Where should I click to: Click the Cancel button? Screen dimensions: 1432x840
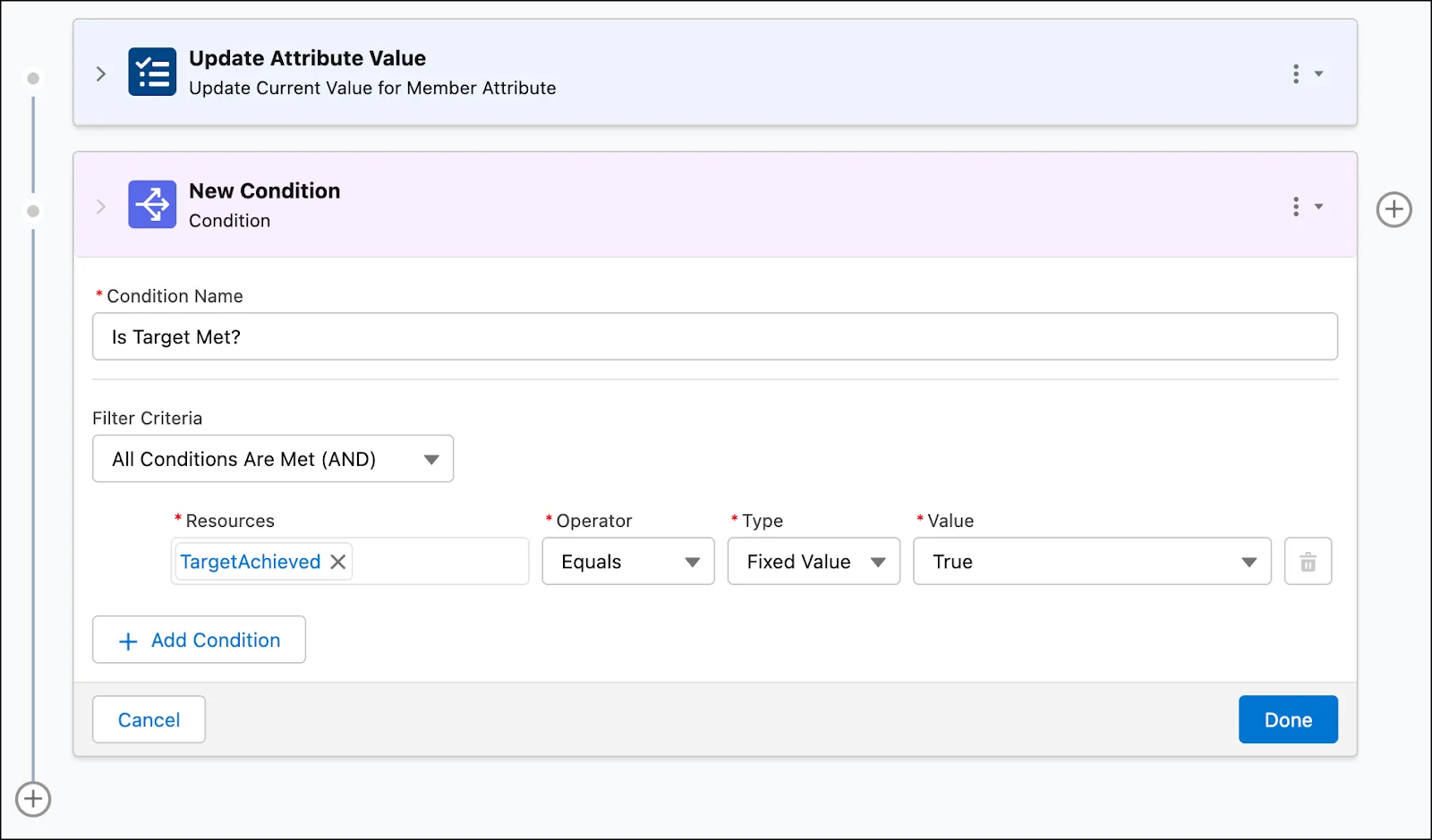click(x=149, y=719)
